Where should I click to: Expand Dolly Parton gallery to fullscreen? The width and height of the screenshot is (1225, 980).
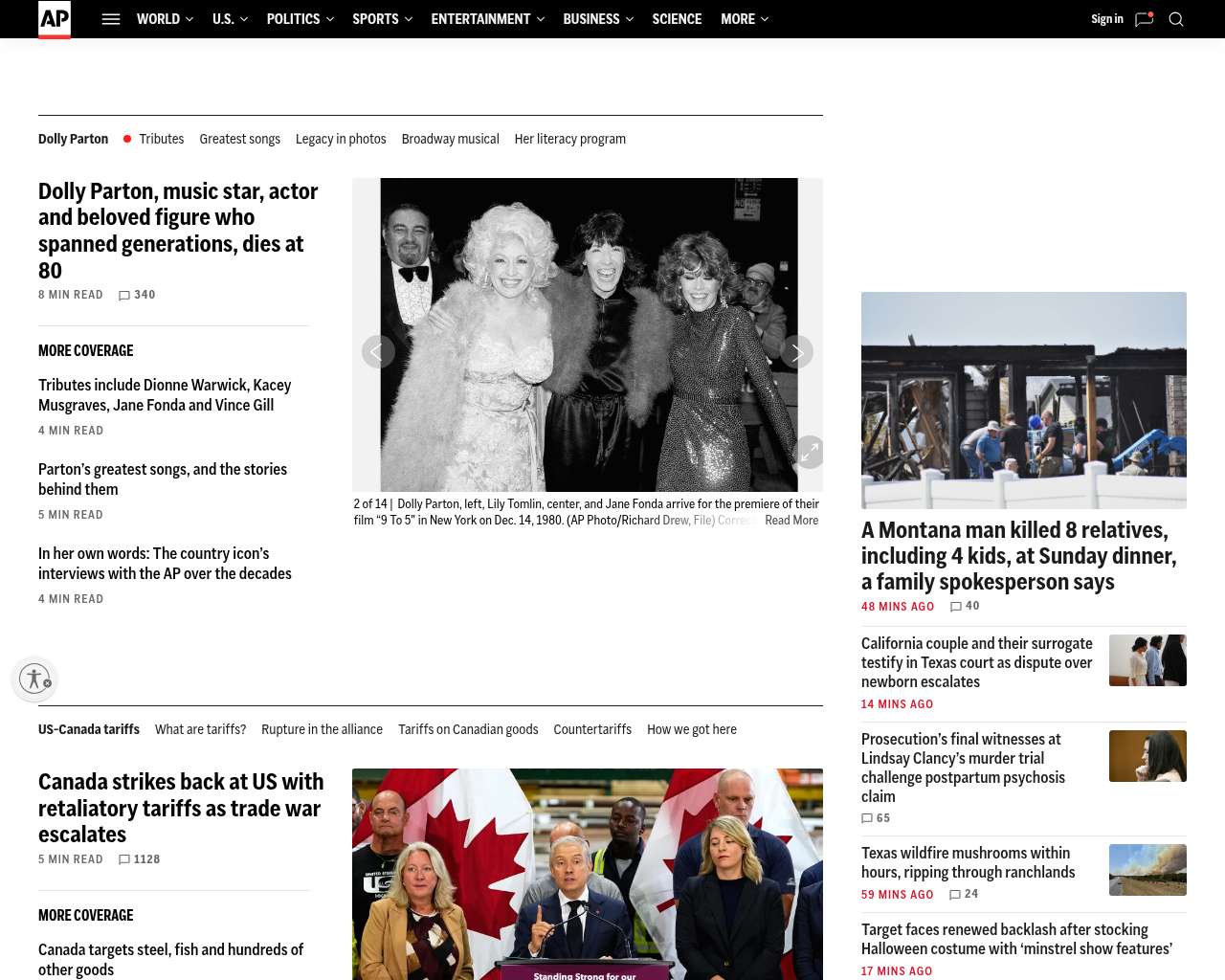810,452
